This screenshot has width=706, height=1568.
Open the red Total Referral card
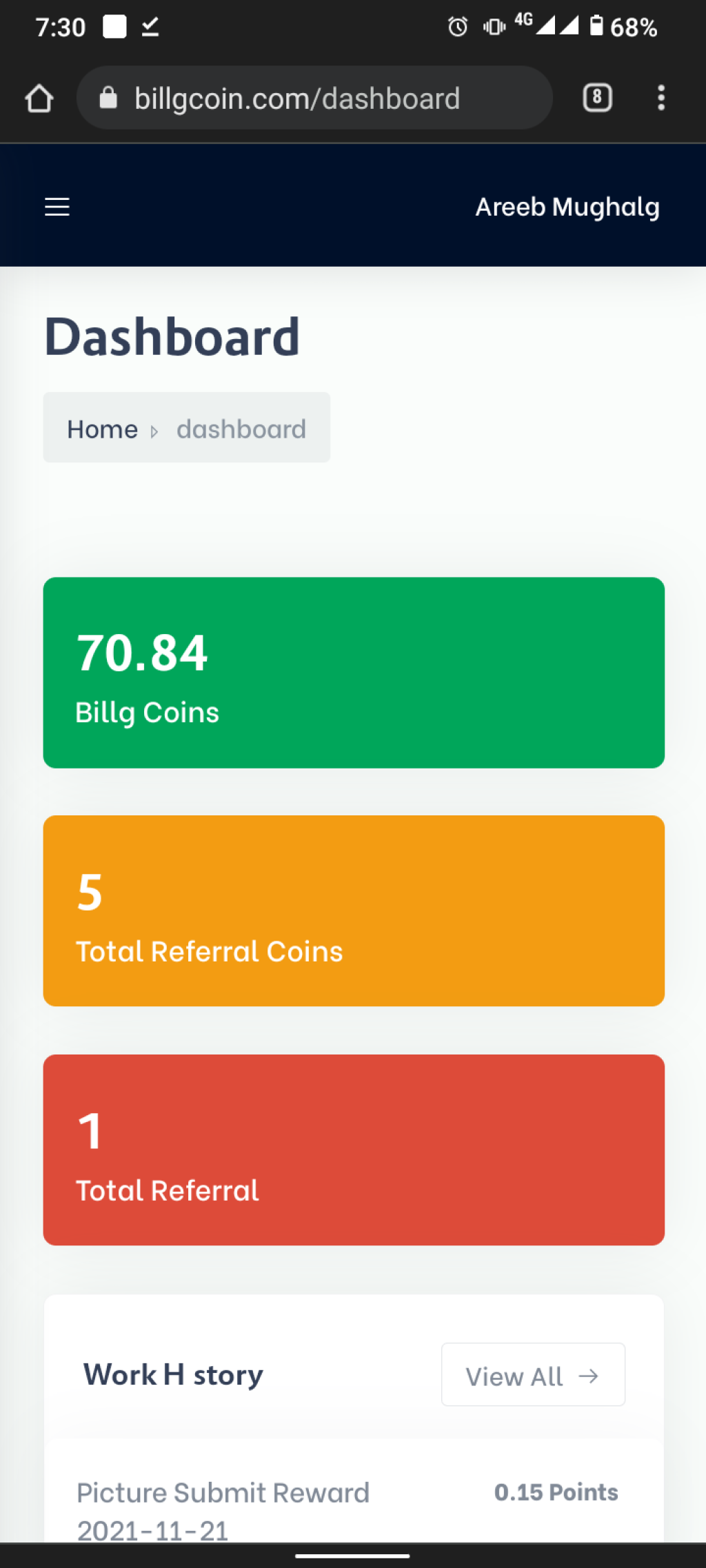354,1150
